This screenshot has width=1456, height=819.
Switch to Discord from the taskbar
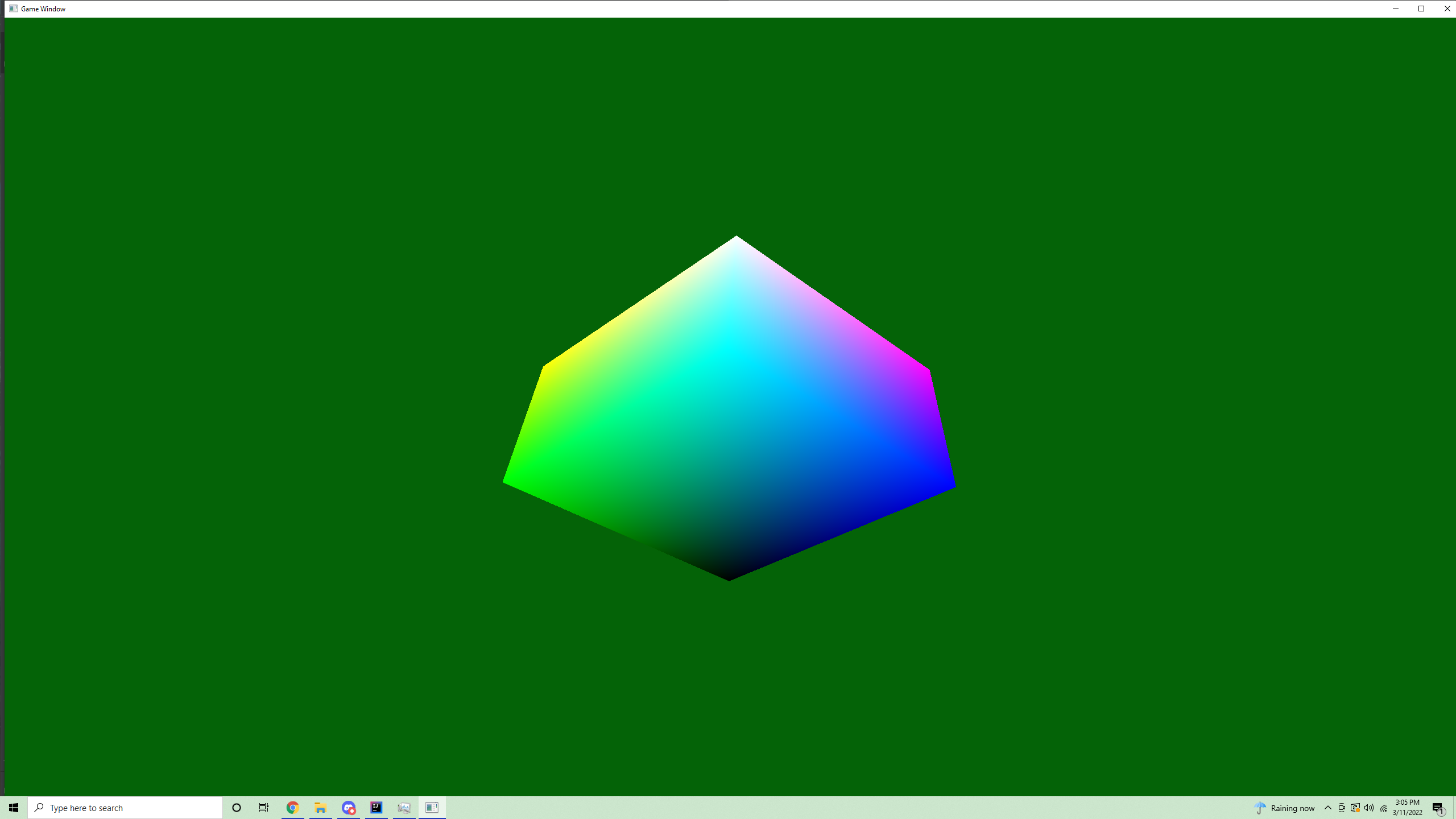click(x=348, y=808)
